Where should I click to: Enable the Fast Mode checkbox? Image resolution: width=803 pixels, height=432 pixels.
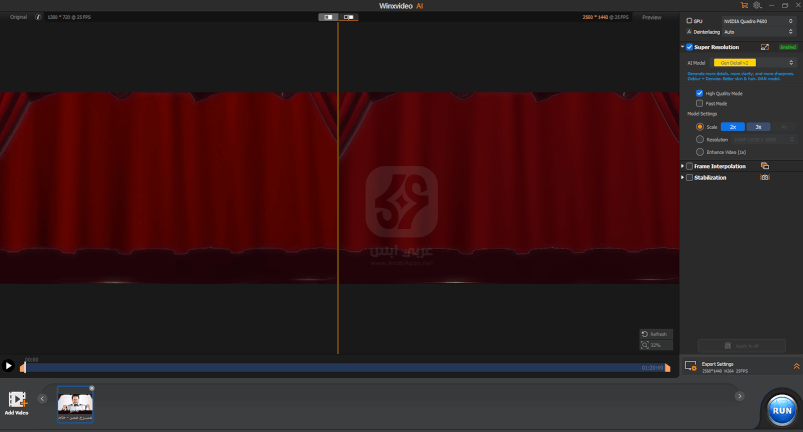[699, 103]
